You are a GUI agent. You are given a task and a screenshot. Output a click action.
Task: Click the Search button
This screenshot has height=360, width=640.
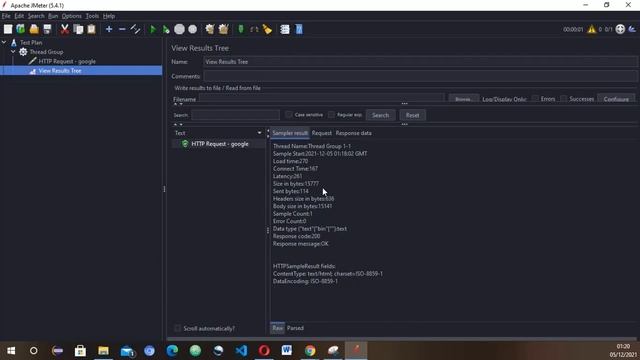[x=380, y=115]
